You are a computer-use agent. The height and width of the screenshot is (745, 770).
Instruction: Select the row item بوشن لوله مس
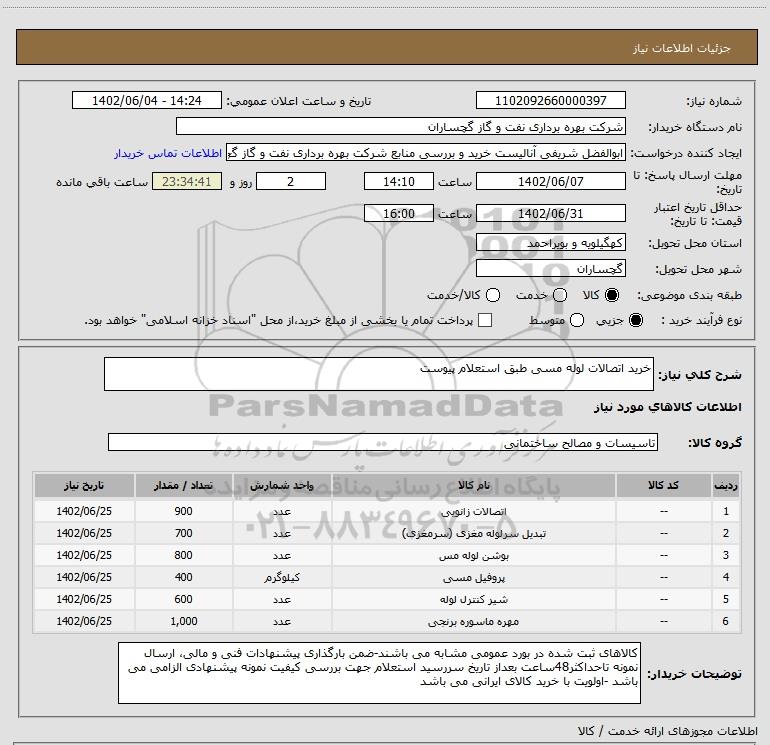coord(473,556)
